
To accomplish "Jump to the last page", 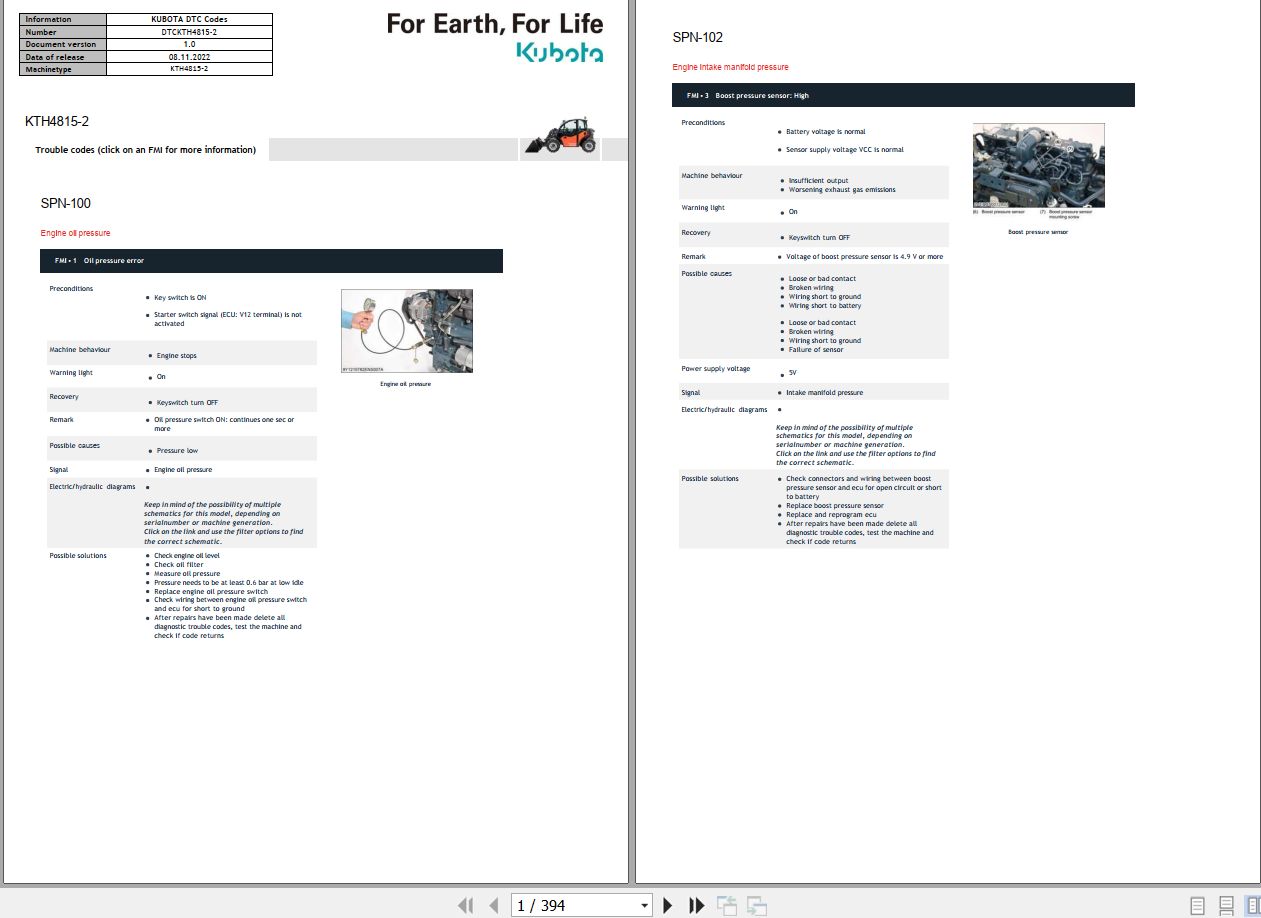I will 697,905.
